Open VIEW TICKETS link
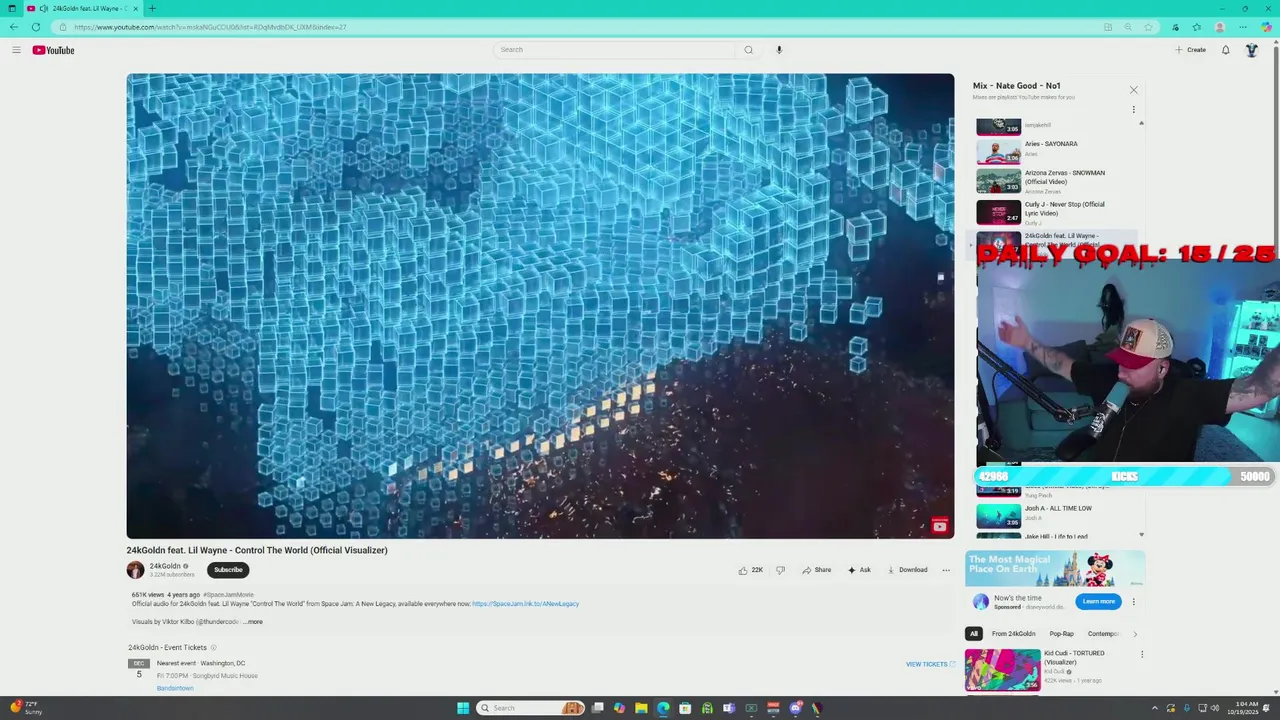Image resolution: width=1280 pixels, height=720 pixels. tap(930, 664)
